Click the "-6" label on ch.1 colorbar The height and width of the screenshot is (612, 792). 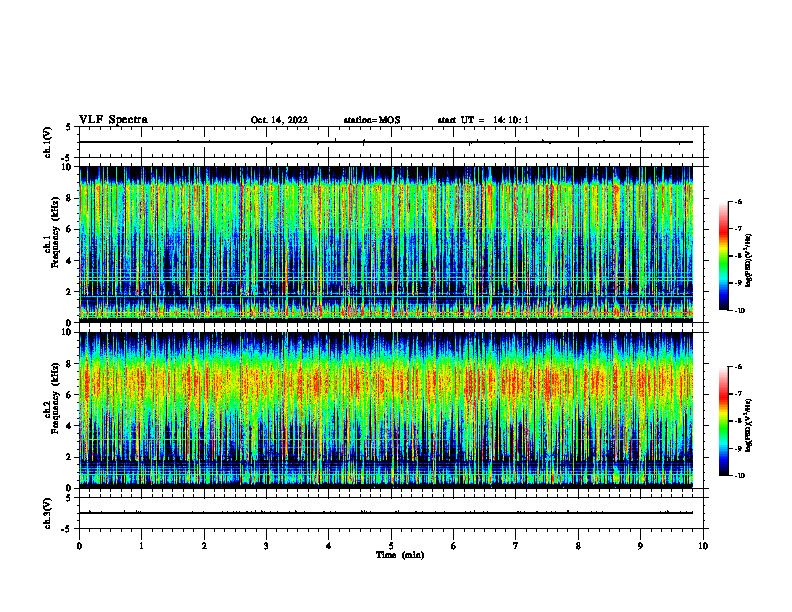click(738, 201)
